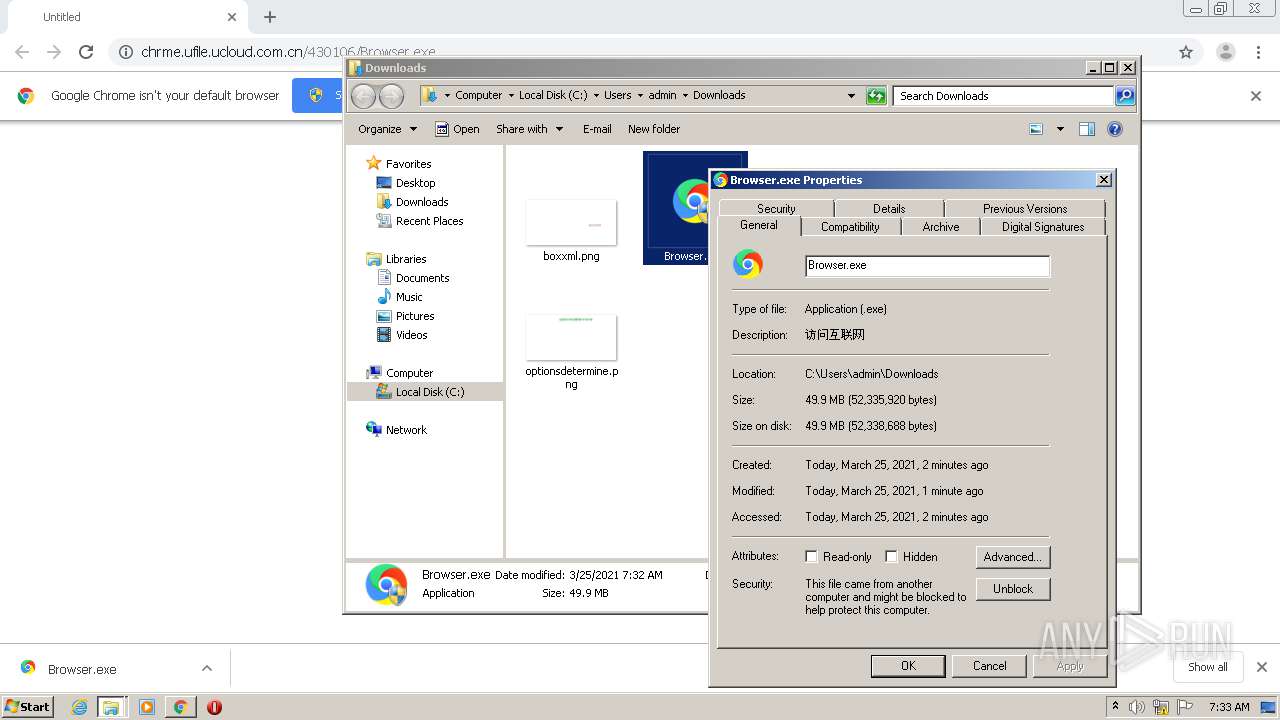
Task: Click the Unblock button
Action: tap(1013, 589)
